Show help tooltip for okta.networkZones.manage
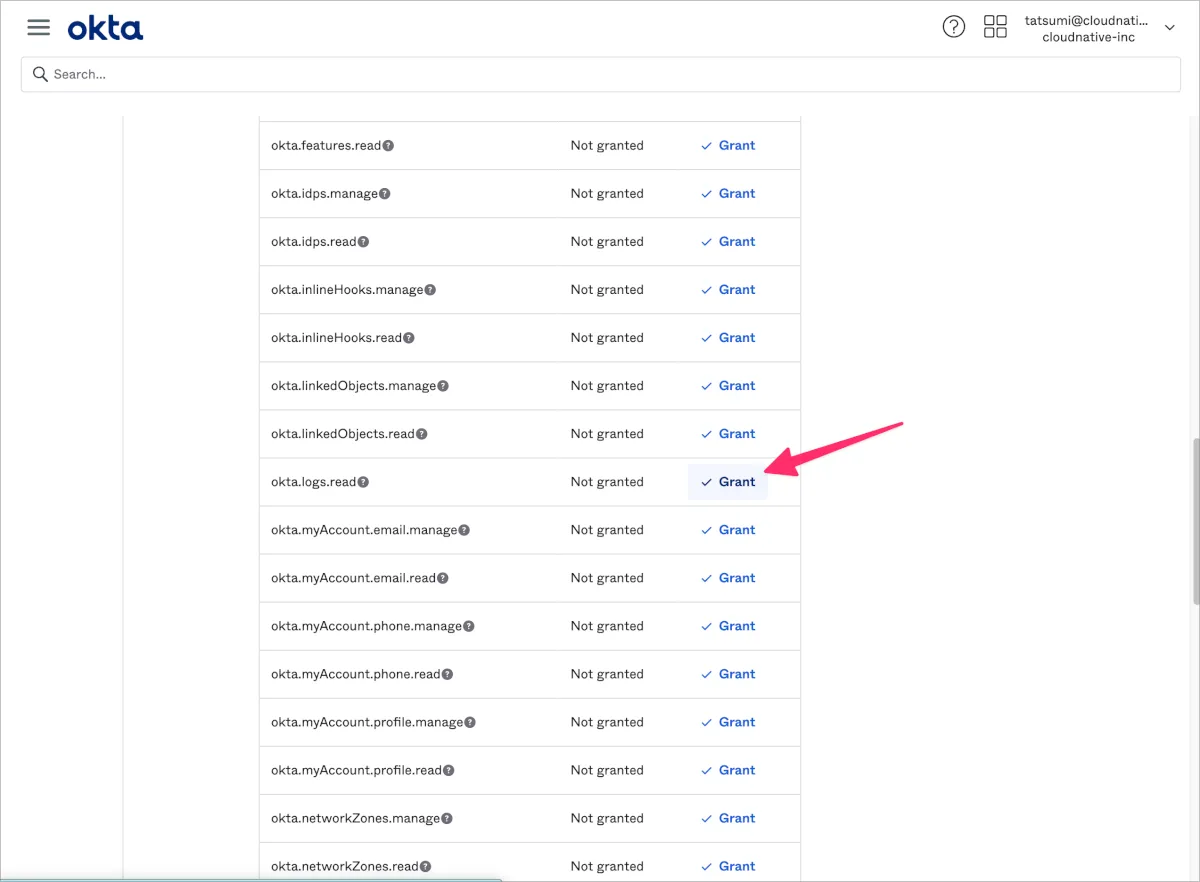Screen dimensions: 1200x882 point(447,818)
